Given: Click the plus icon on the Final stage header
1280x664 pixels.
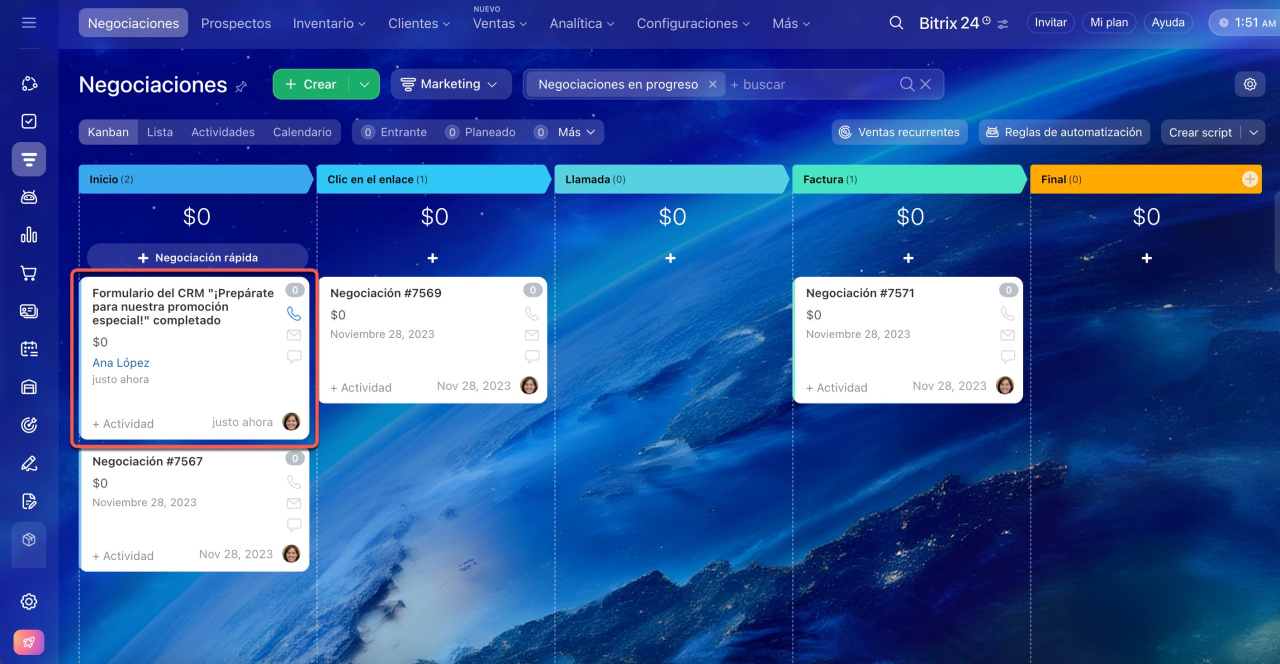Looking at the screenshot, I should [1249, 179].
